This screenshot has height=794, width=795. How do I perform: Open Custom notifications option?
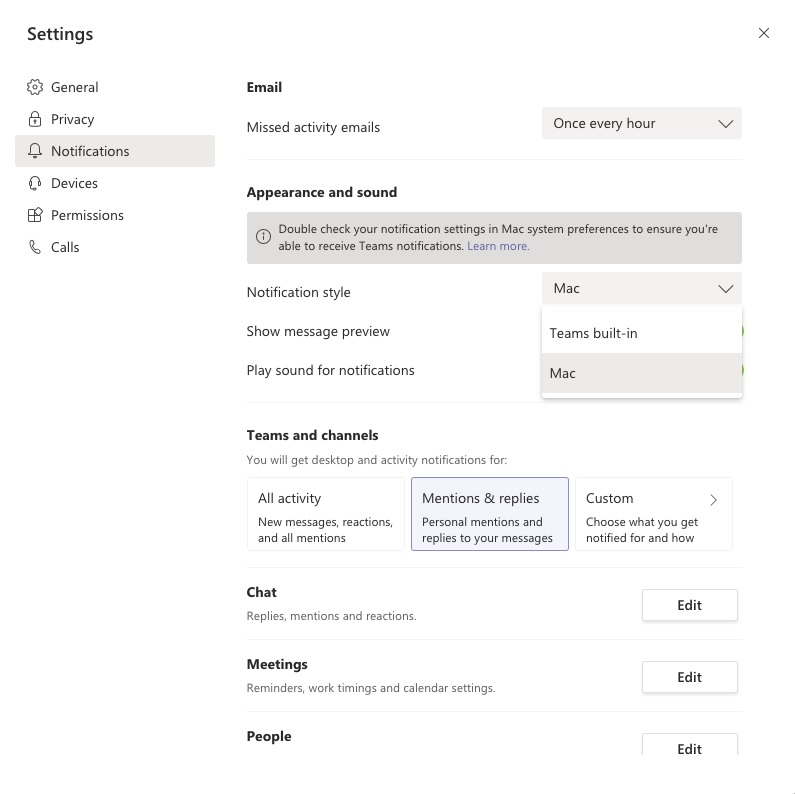(x=654, y=514)
